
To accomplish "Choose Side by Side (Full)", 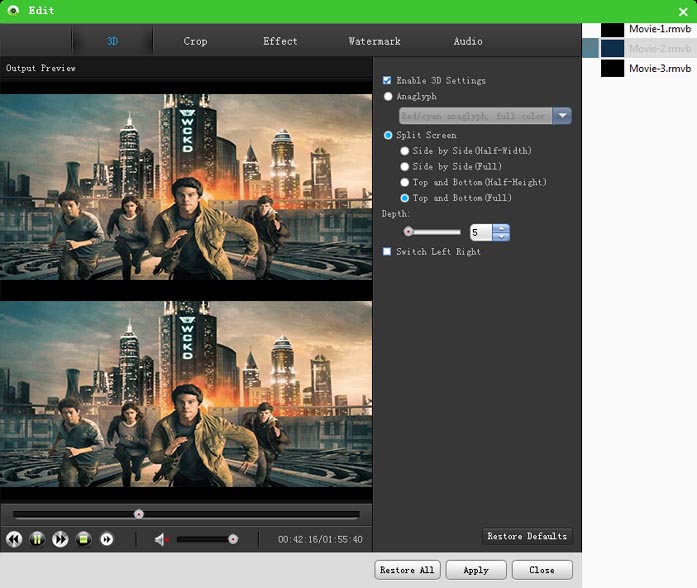I will (404, 167).
